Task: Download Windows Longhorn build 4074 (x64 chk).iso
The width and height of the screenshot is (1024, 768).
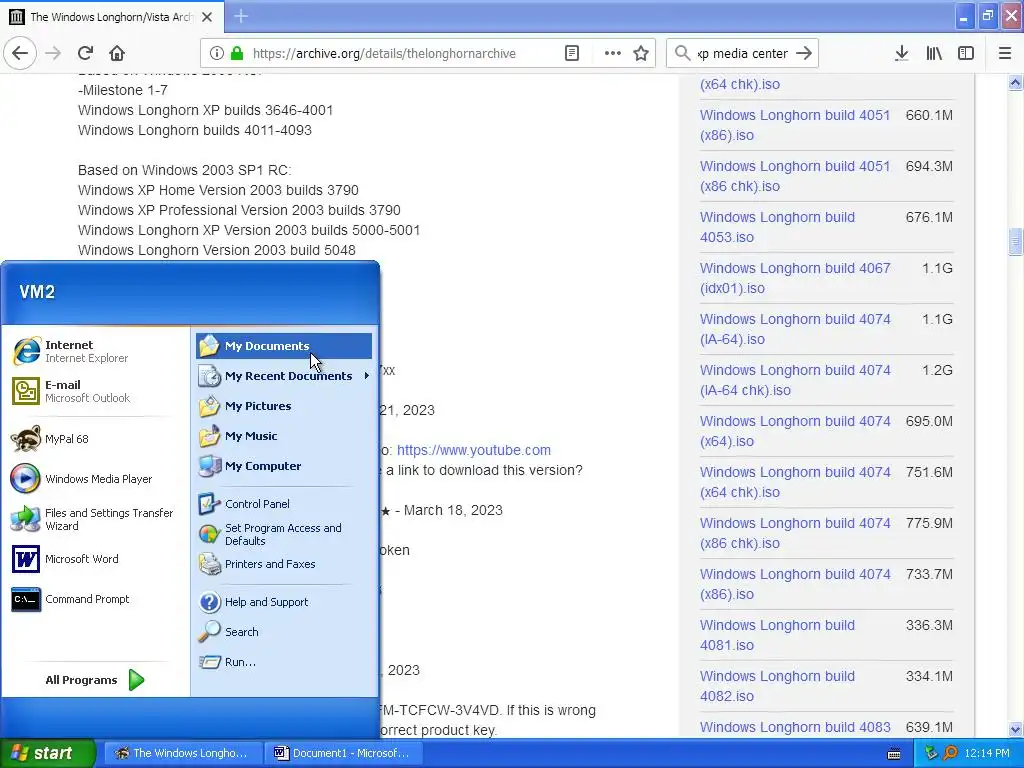Action: (x=795, y=481)
